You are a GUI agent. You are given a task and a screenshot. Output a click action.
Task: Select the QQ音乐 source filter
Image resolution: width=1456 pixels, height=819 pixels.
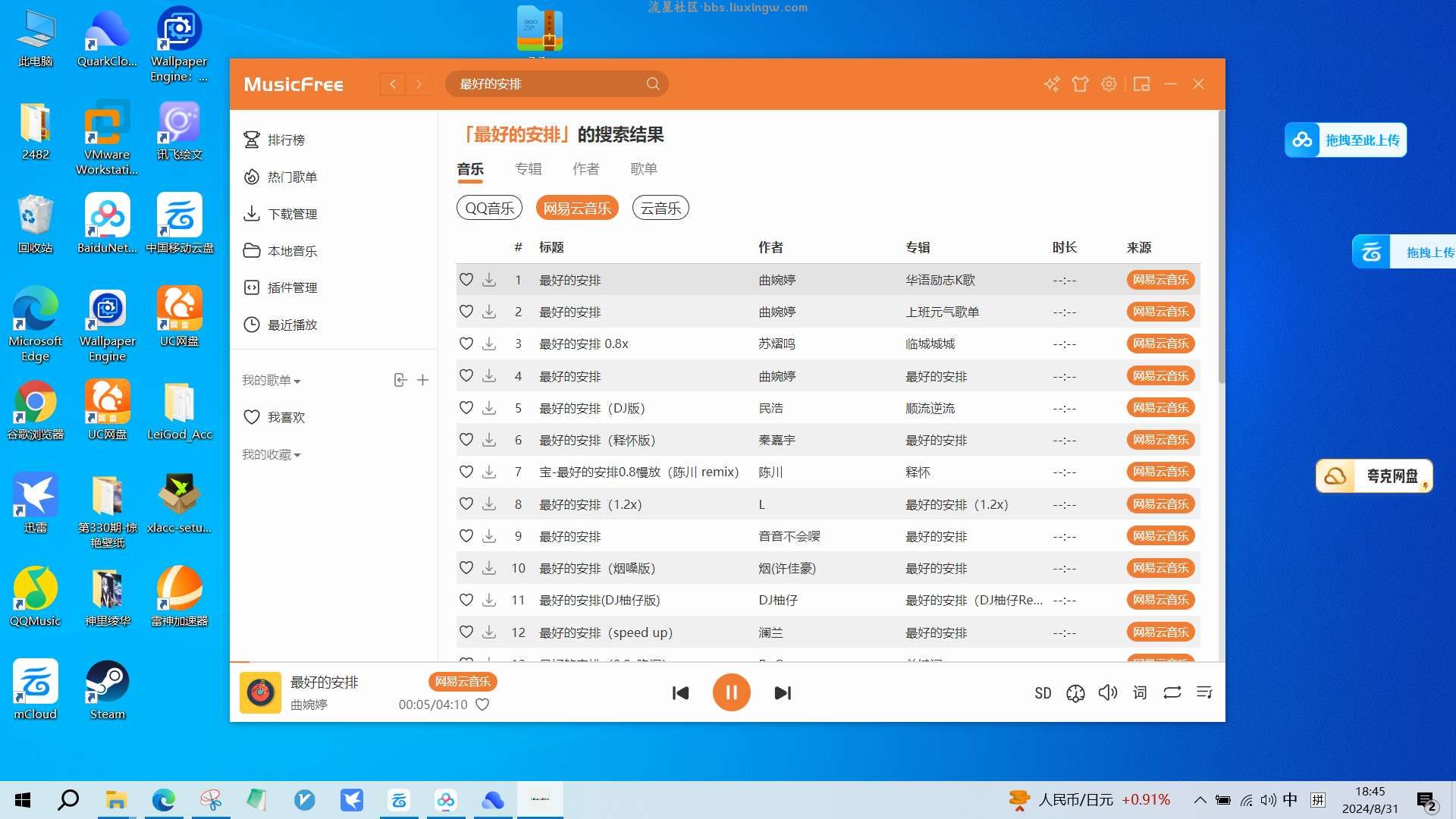coord(489,208)
